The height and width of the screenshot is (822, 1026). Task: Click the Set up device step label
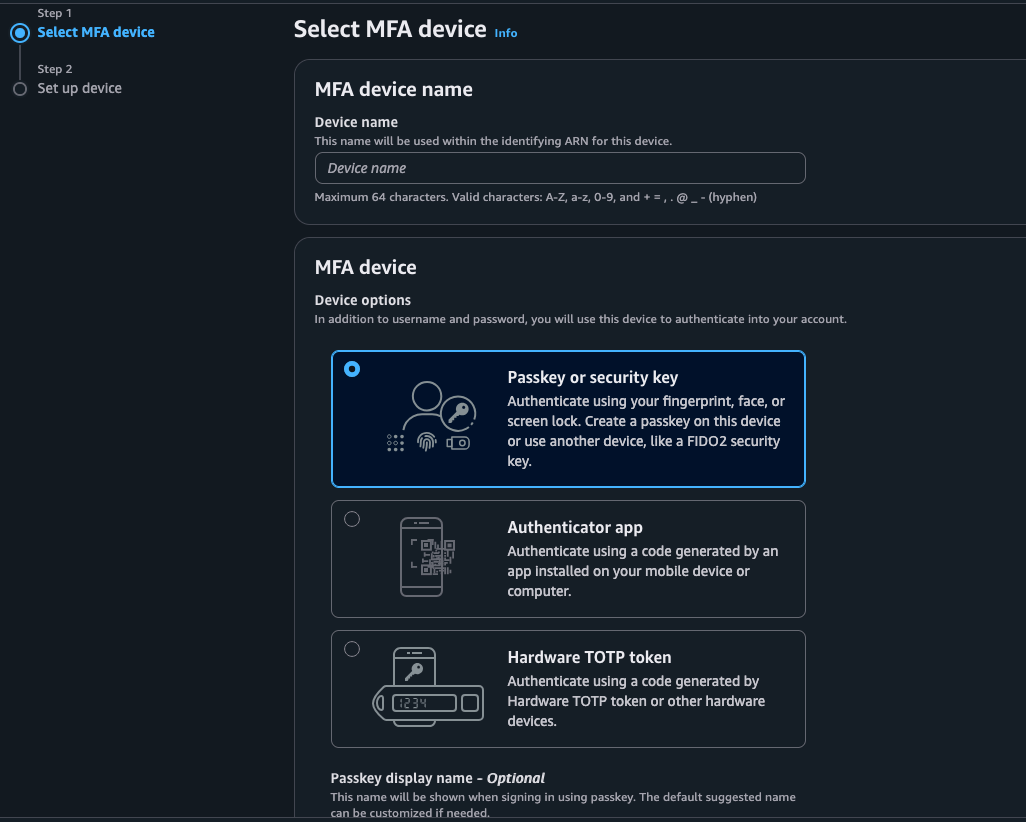(x=79, y=88)
